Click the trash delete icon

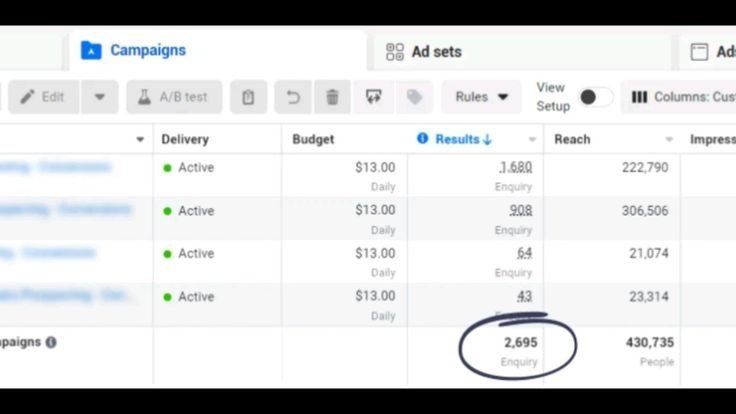click(x=332, y=97)
